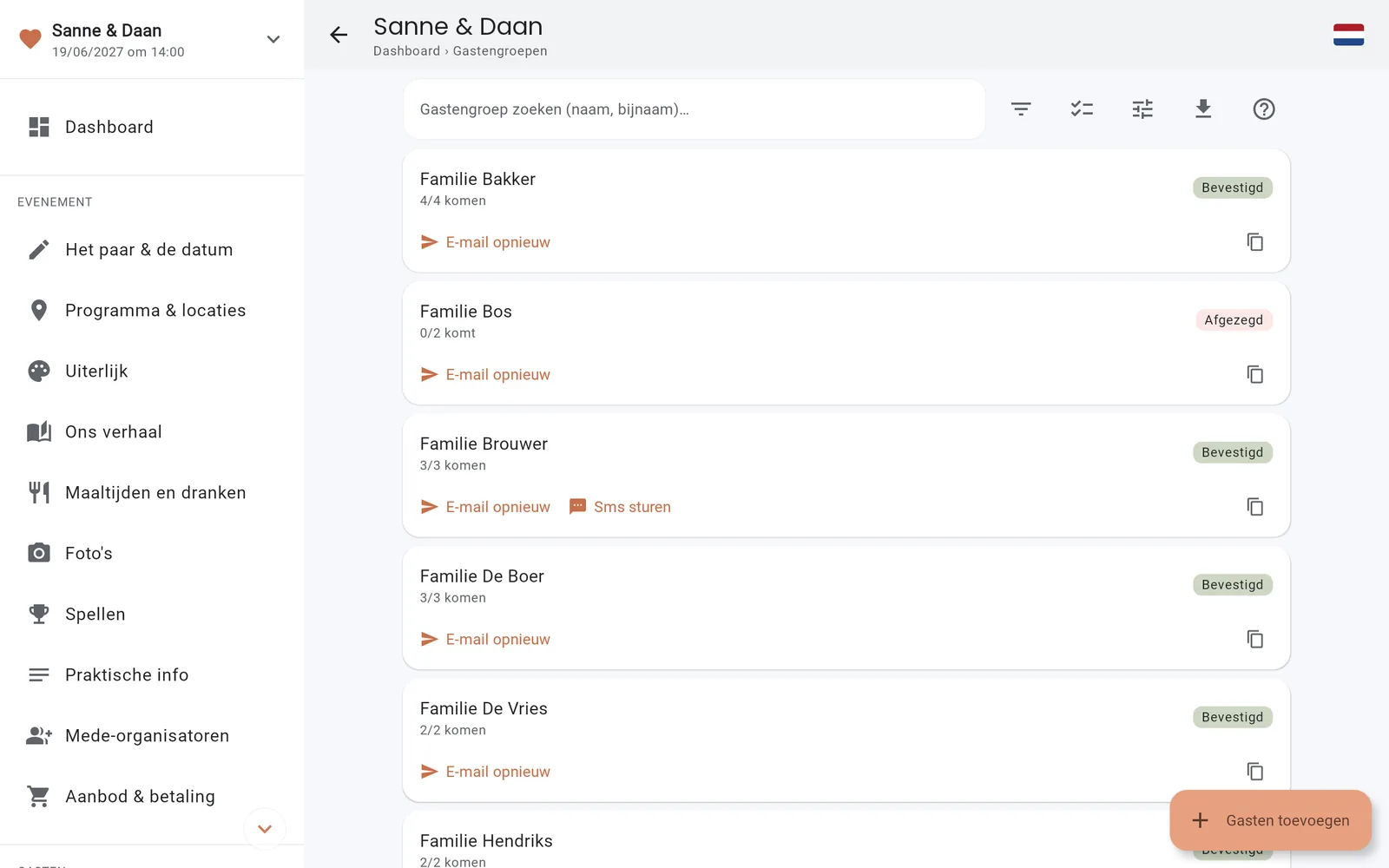Open Dashboard in the sidebar
Screen dimensions: 1389x868
pyautogui.click(x=152, y=127)
